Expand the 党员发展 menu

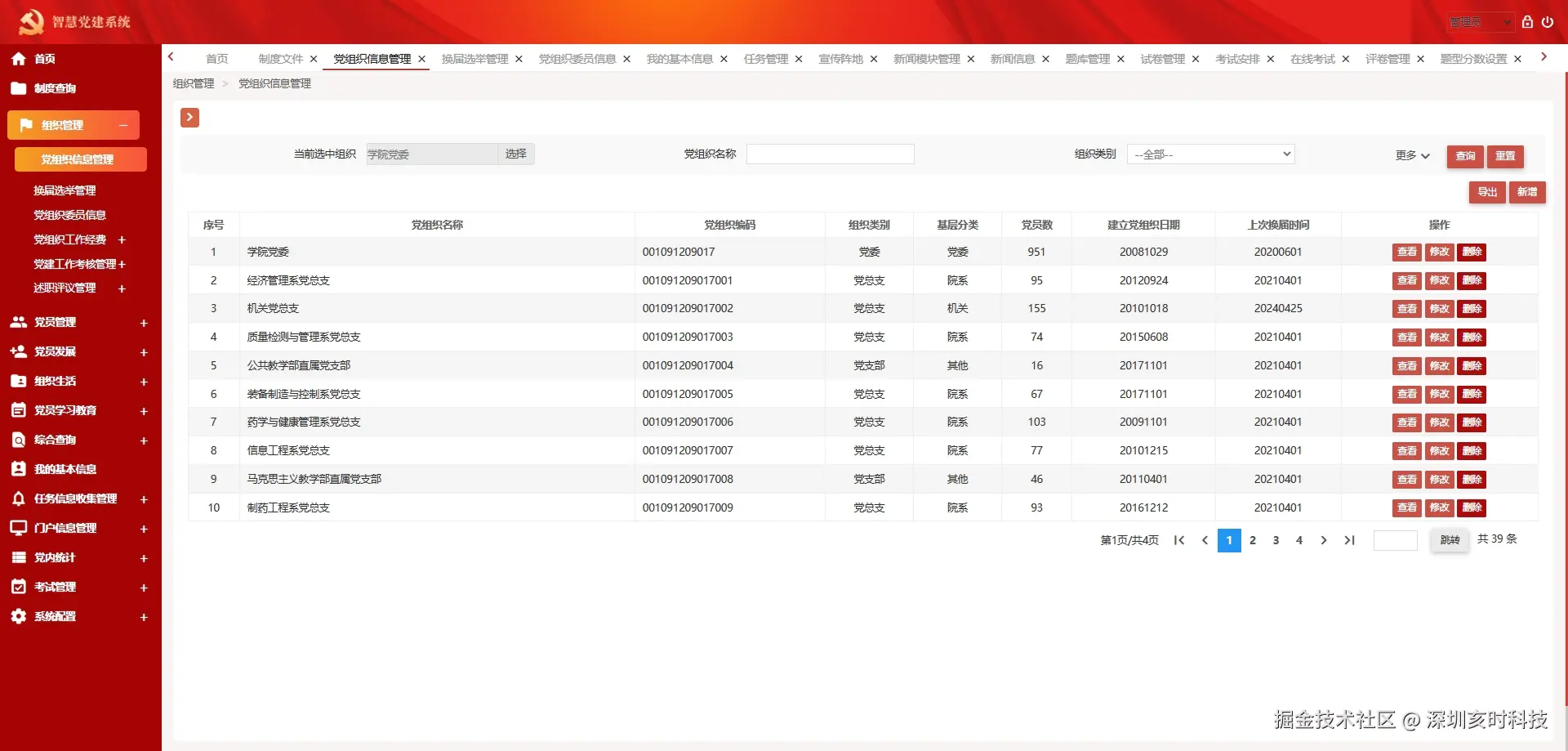click(144, 352)
